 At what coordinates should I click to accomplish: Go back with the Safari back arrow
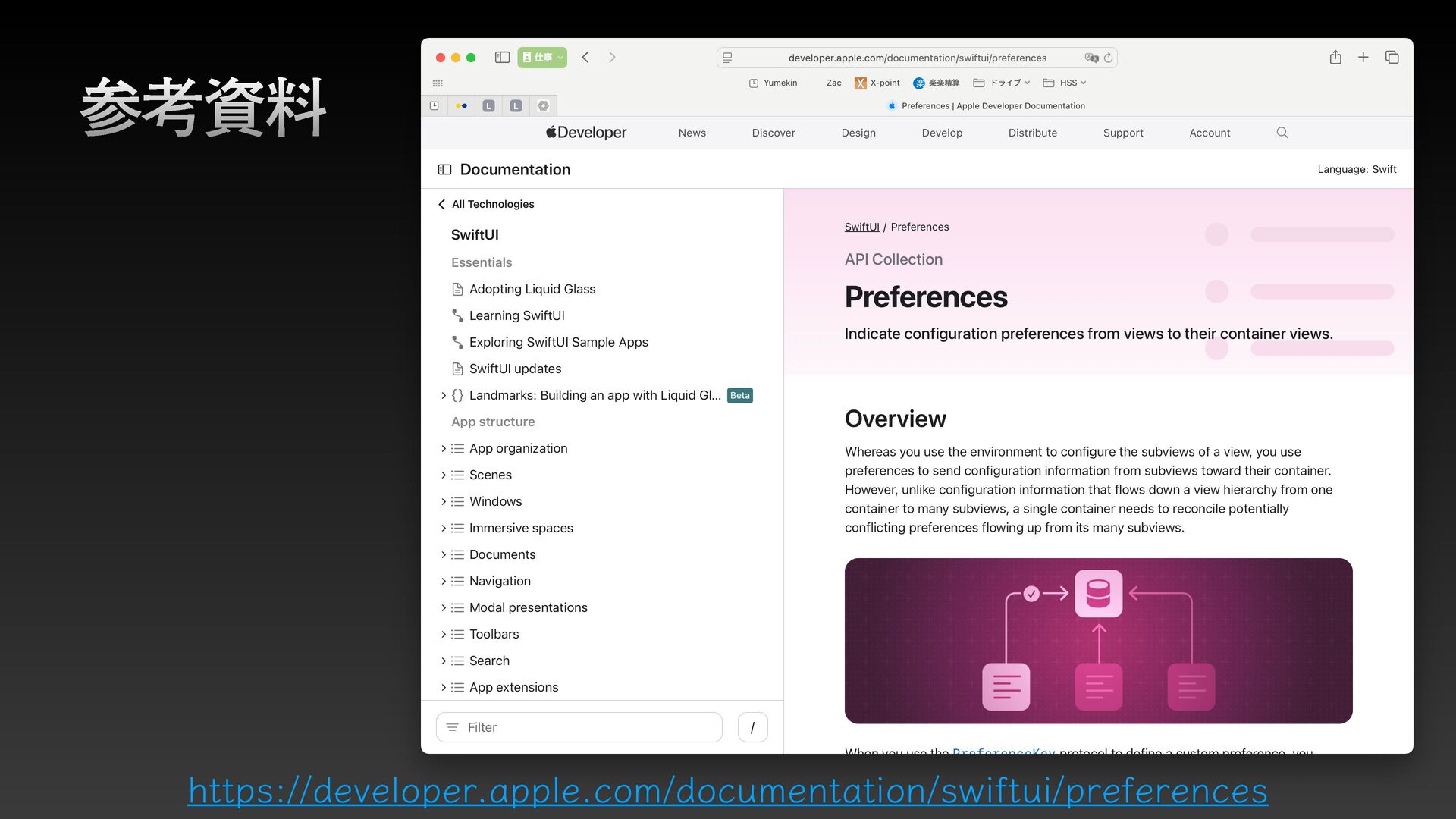pos(585,58)
